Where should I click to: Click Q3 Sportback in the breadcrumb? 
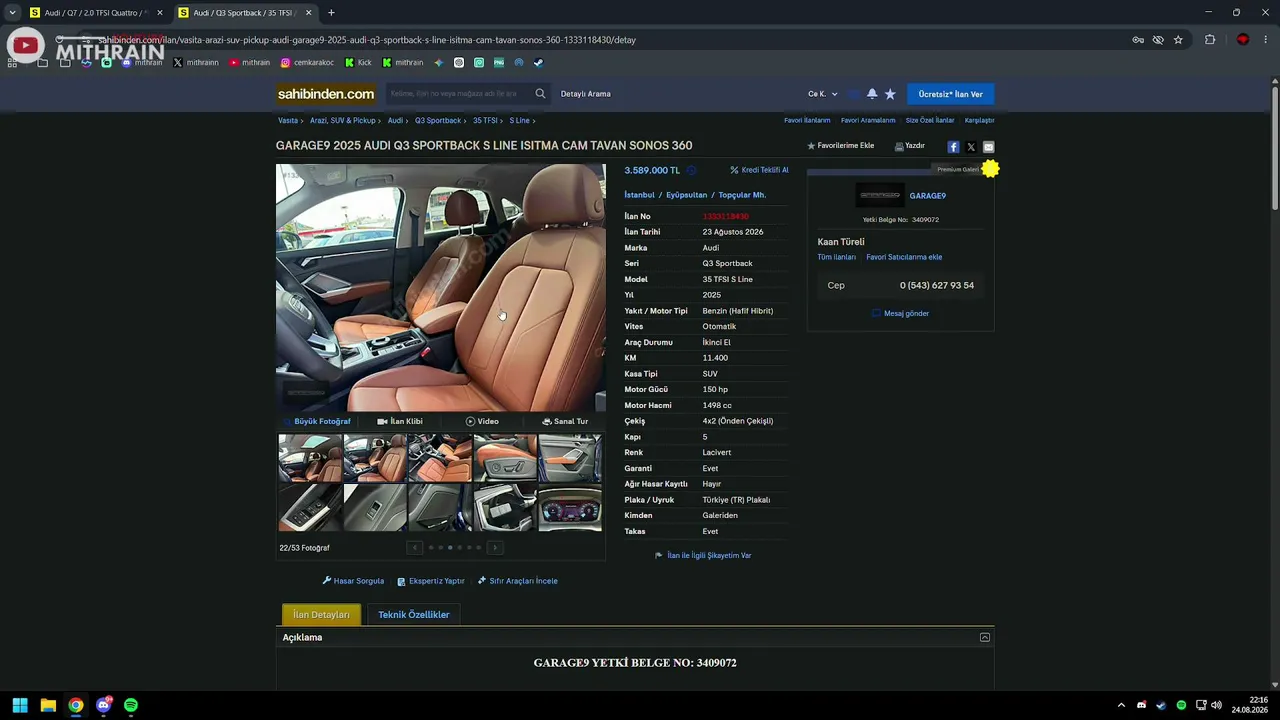[438, 121]
